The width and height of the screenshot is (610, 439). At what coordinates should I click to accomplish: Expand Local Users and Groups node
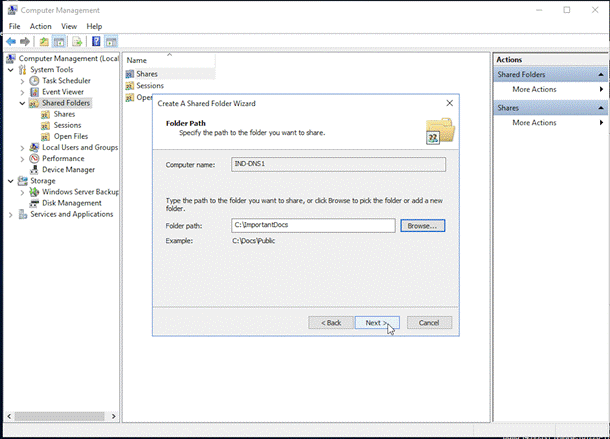(22, 148)
